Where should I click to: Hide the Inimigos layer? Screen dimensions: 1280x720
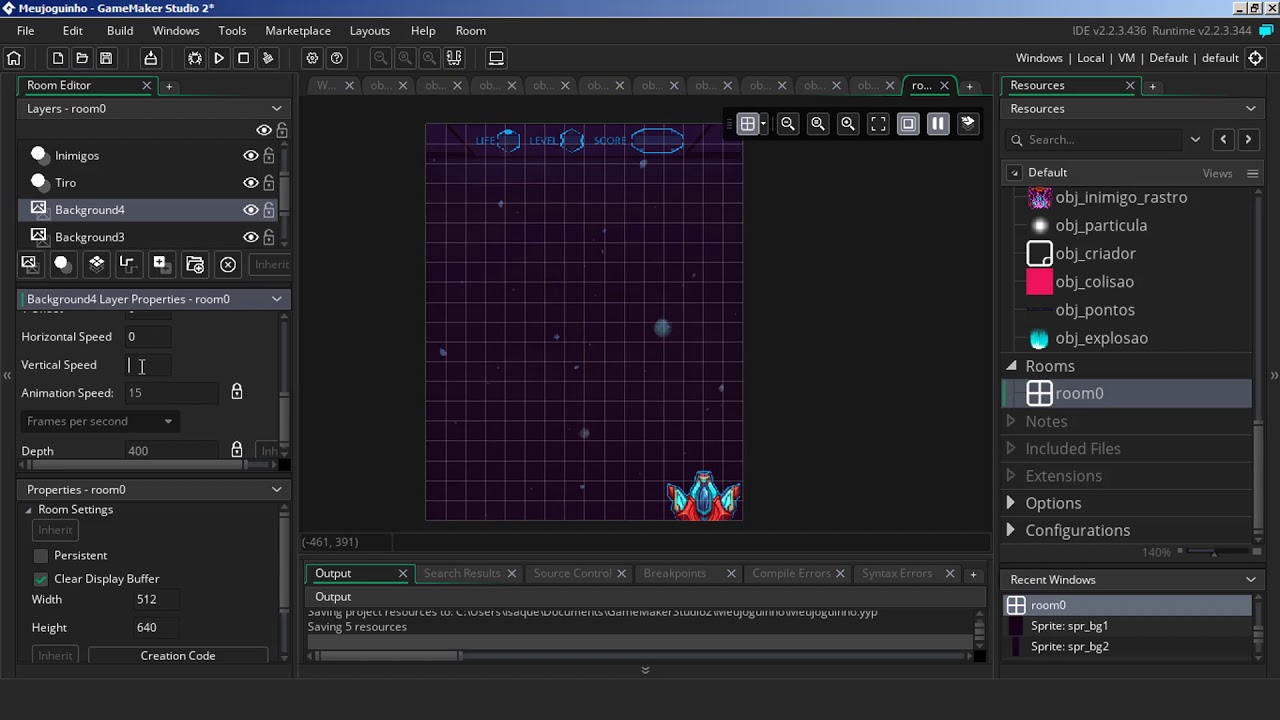click(x=251, y=156)
